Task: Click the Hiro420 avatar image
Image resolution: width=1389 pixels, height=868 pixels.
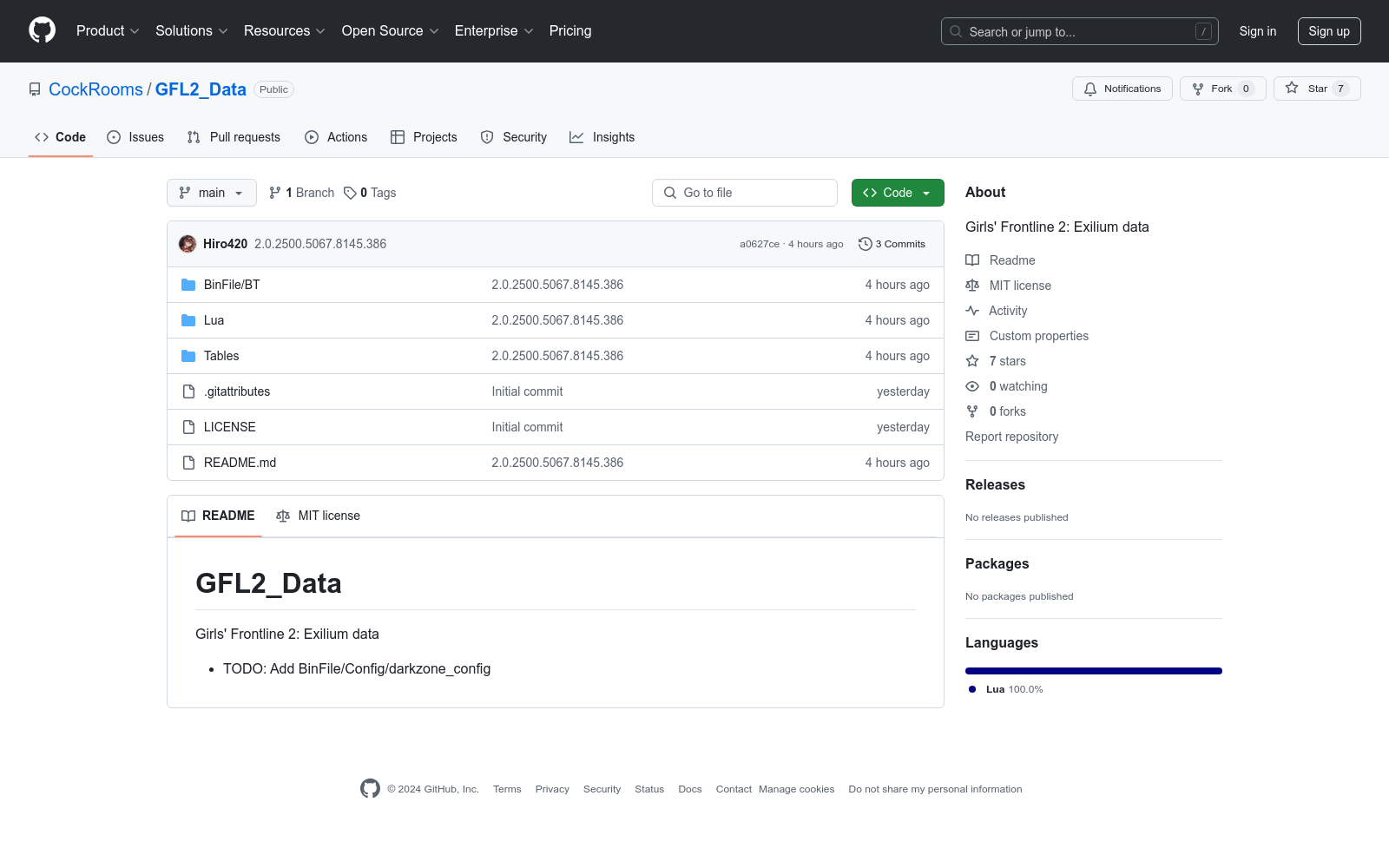Action: point(188,244)
